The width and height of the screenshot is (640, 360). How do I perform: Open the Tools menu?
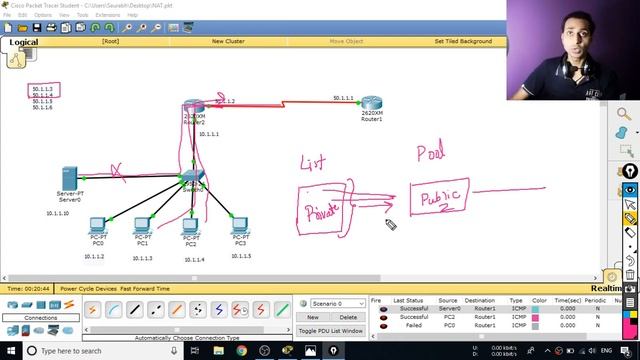(x=82, y=15)
